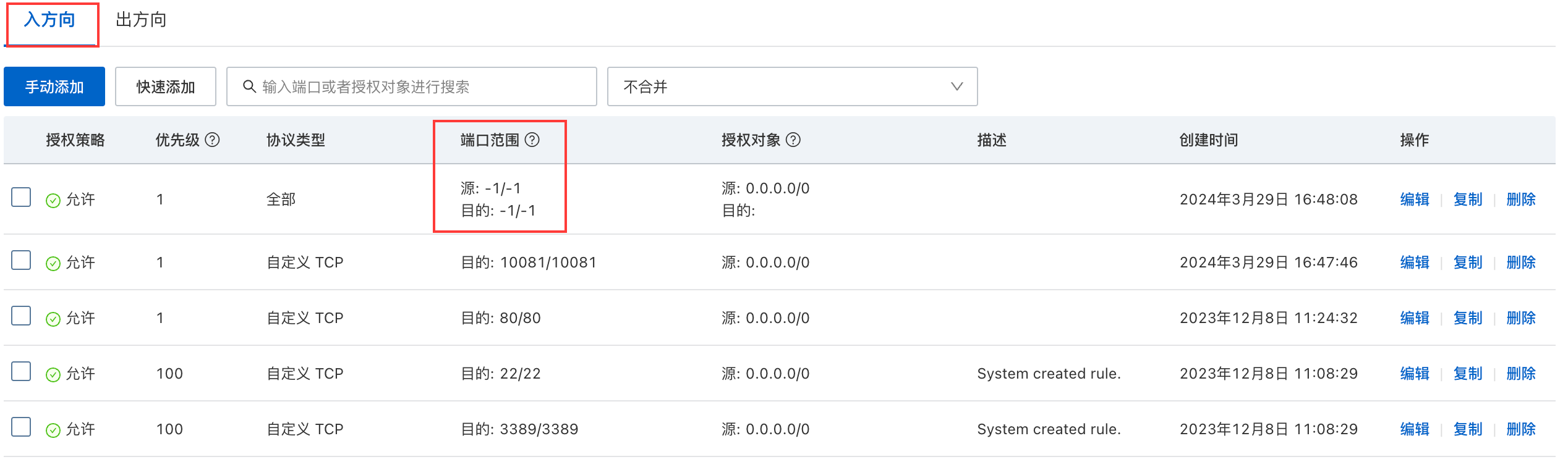This screenshot has height=462, width=1568.
Task: Click the search magnifier icon
Action: coord(249,86)
